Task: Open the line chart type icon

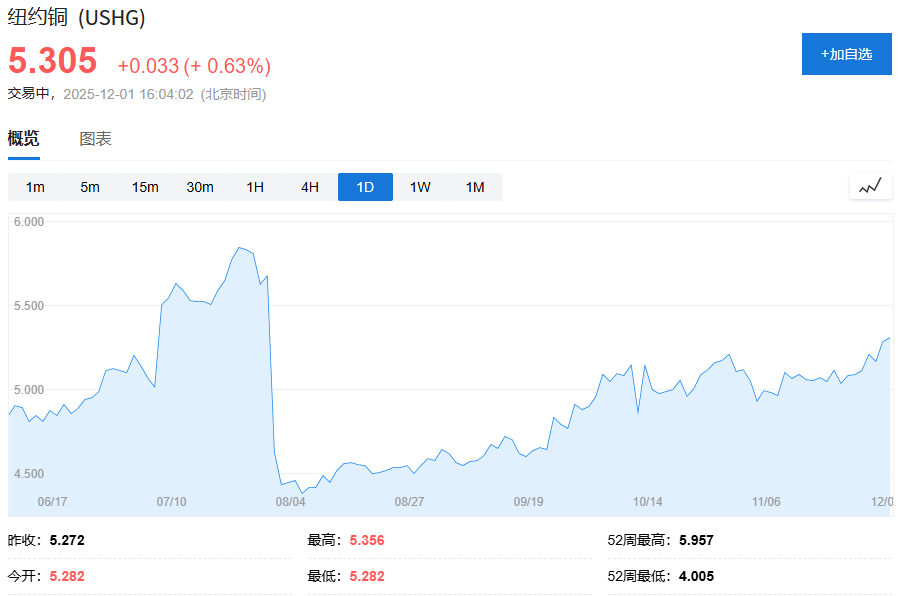Action: tap(871, 186)
